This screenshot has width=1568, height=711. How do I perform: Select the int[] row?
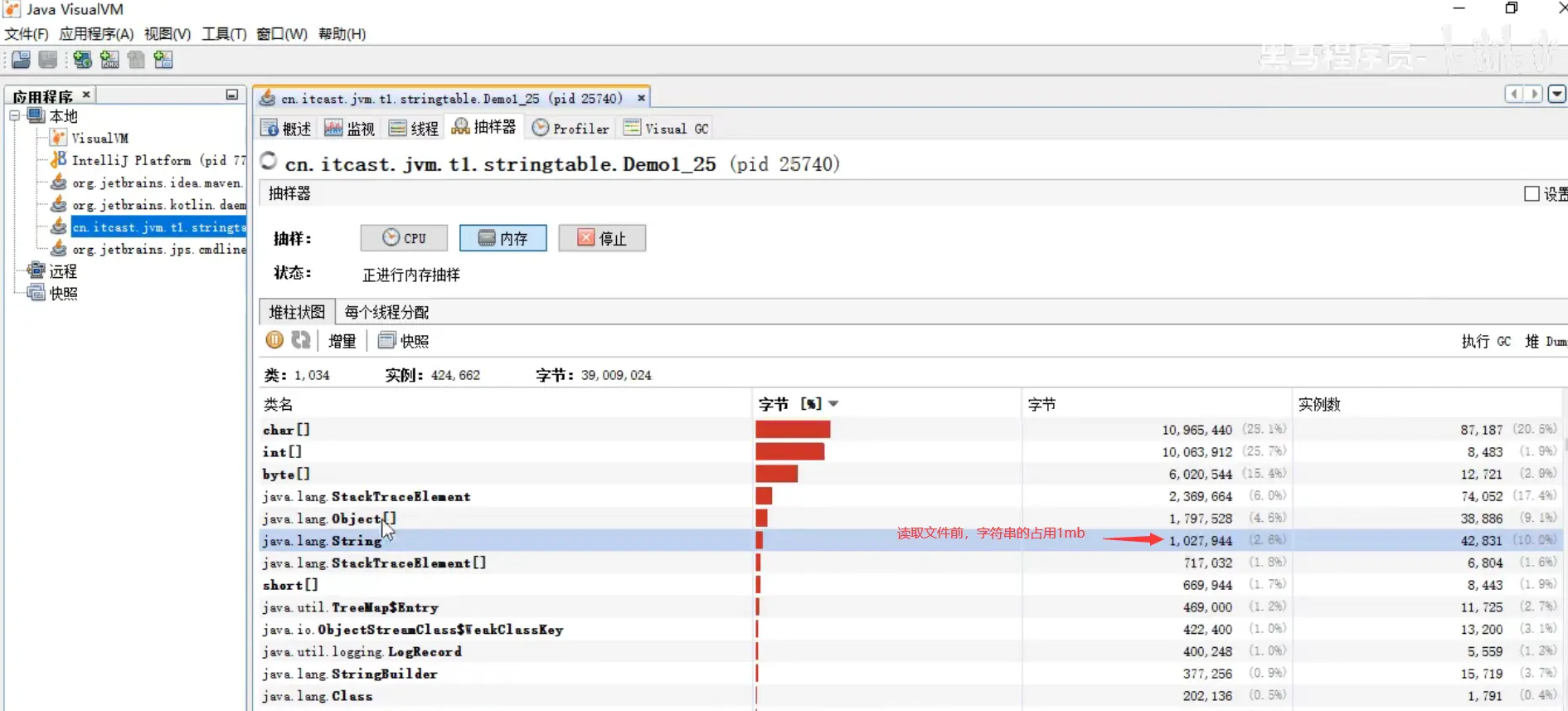tap(911, 452)
